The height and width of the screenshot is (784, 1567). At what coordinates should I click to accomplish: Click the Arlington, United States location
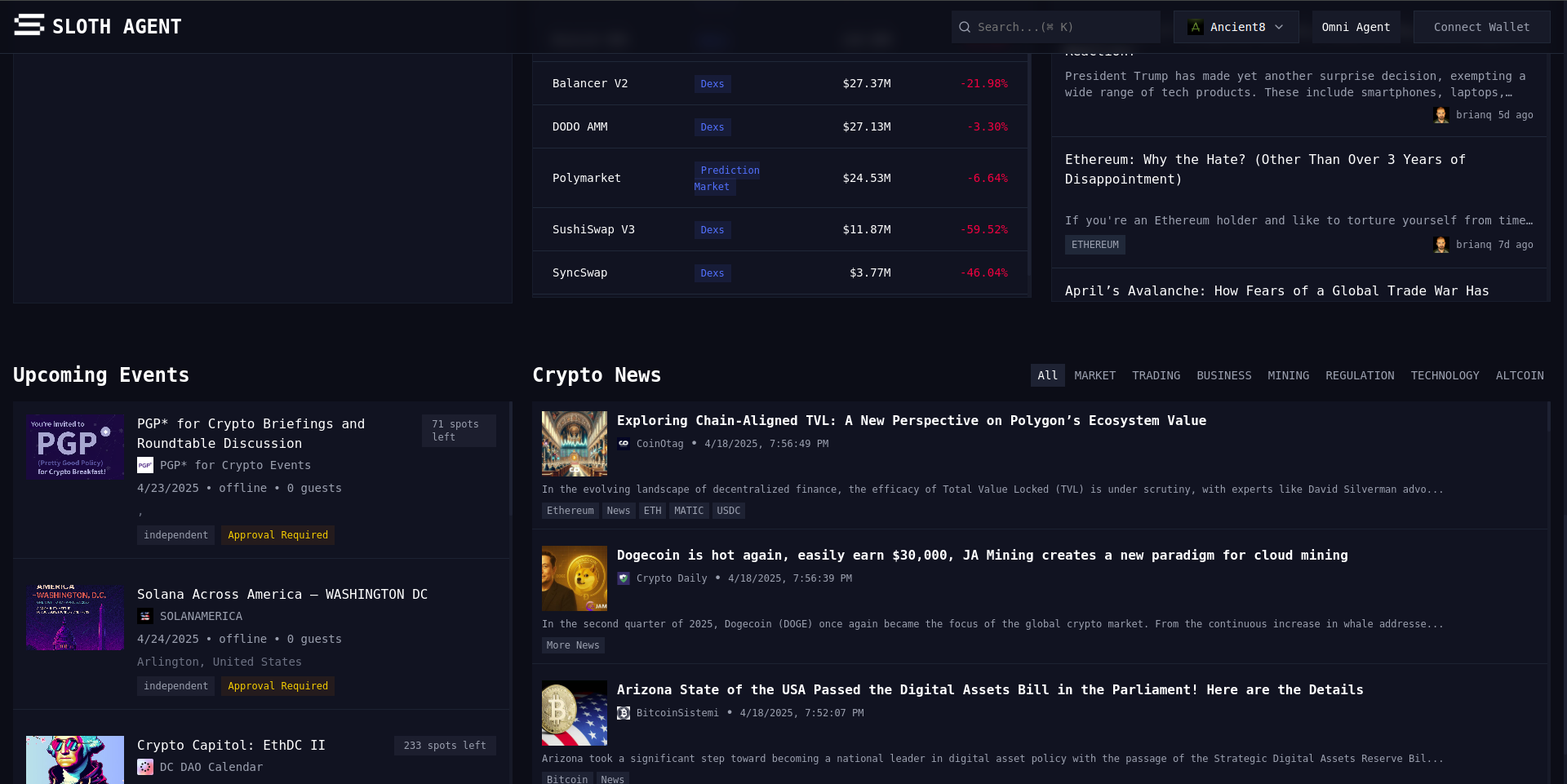[x=220, y=662]
